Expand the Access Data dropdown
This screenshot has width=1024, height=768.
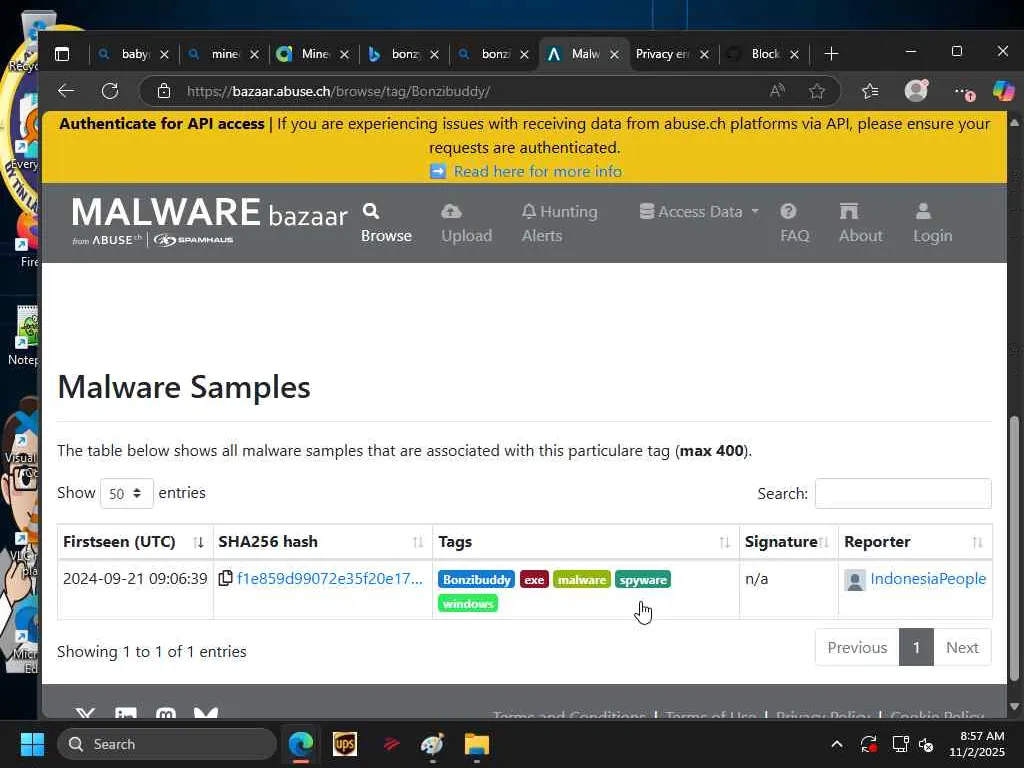coord(699,212)
